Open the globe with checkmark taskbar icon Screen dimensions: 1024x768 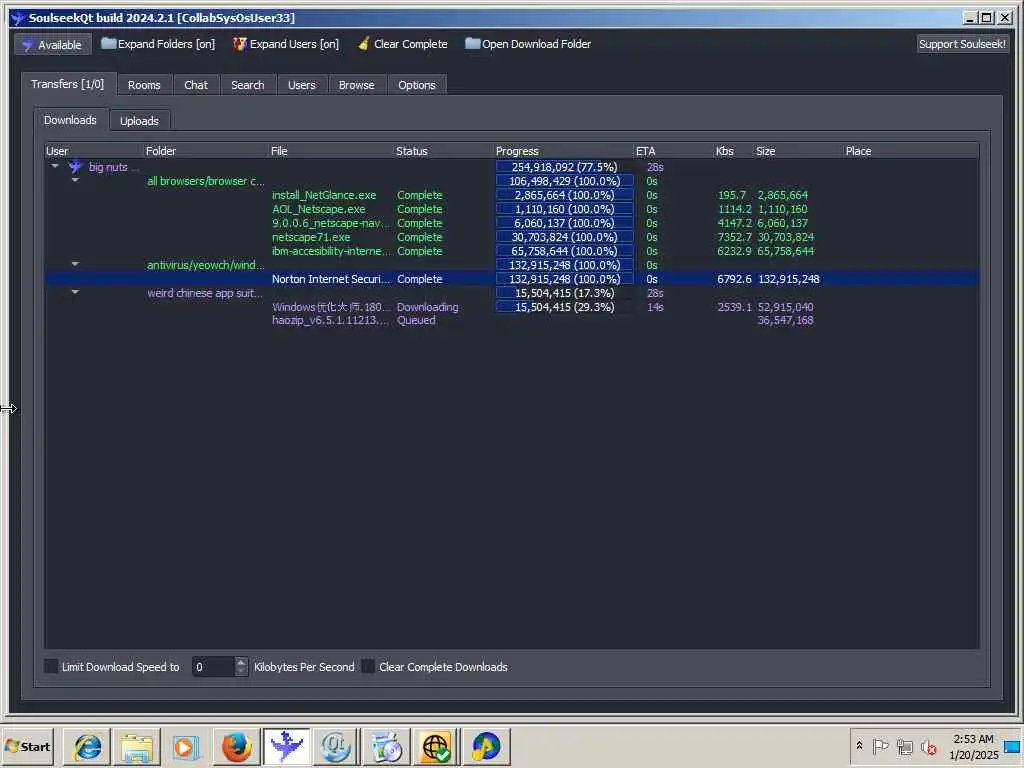[x=436, y=746]
